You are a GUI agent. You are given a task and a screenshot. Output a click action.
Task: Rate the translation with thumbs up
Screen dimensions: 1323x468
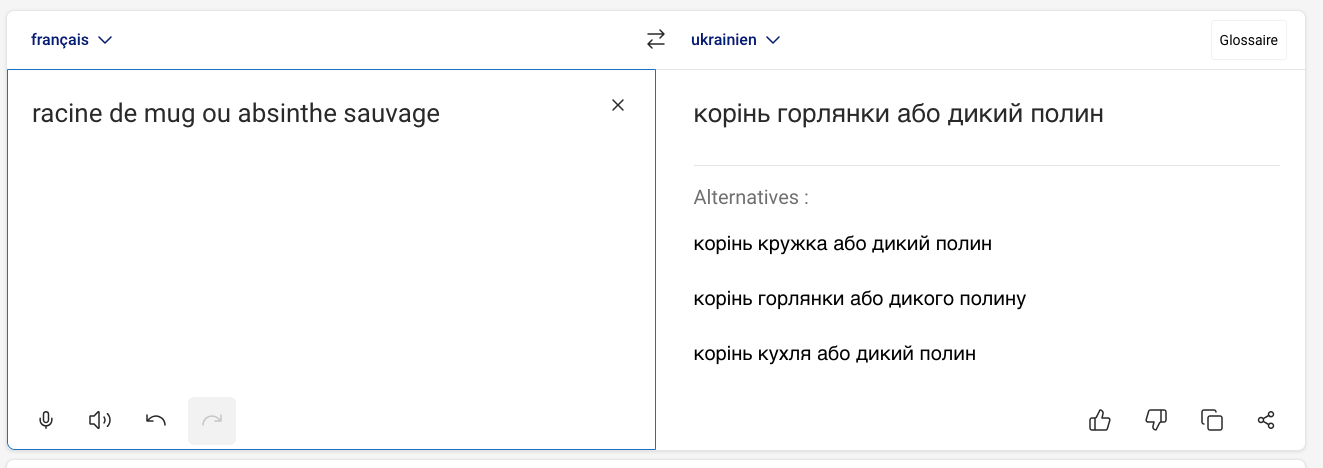(x=1100, y=420)
